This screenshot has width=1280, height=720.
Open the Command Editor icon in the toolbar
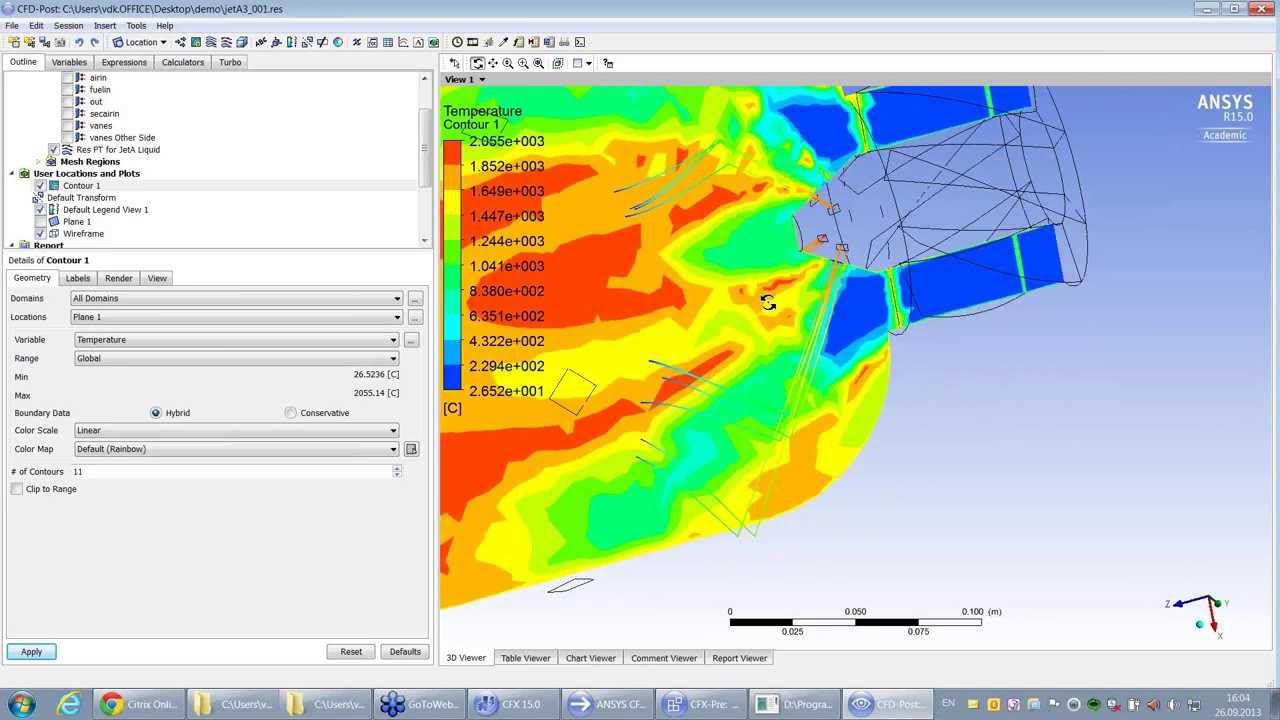[x=580, y=42]
